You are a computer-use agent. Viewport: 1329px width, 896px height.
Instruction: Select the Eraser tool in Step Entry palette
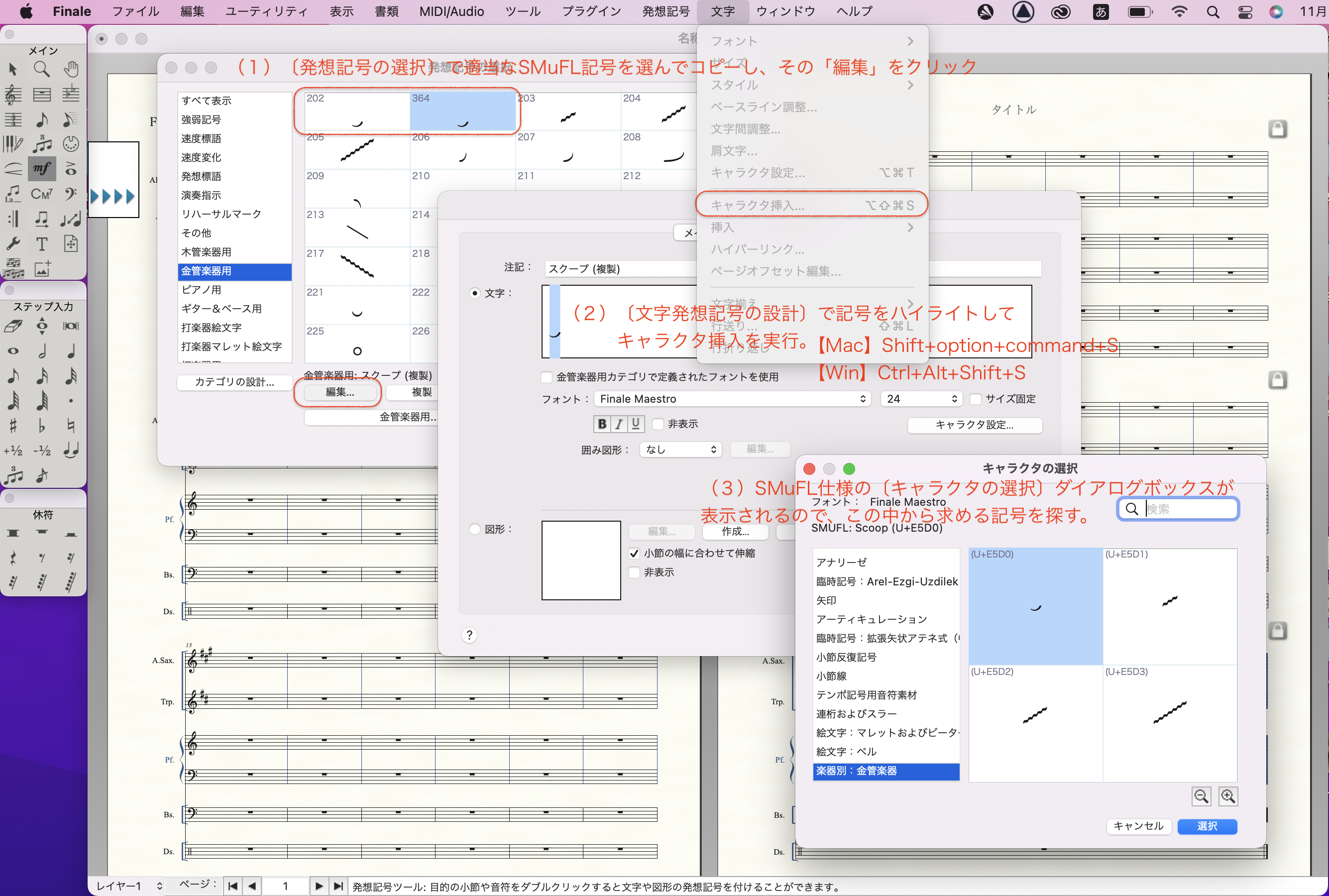coord(13,326)
